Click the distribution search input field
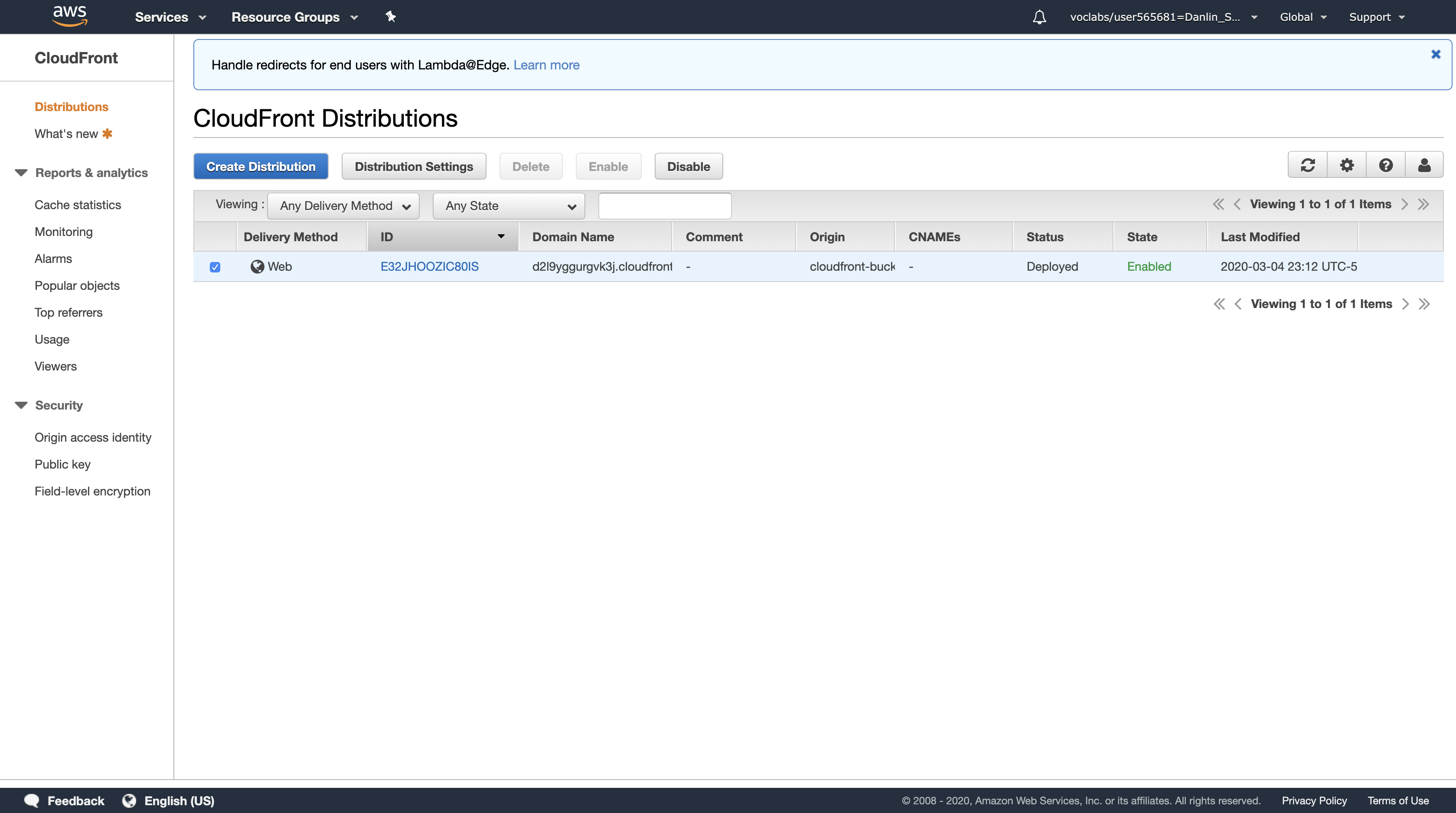Viewport: 1456px width, 813px height. [664, 206]
